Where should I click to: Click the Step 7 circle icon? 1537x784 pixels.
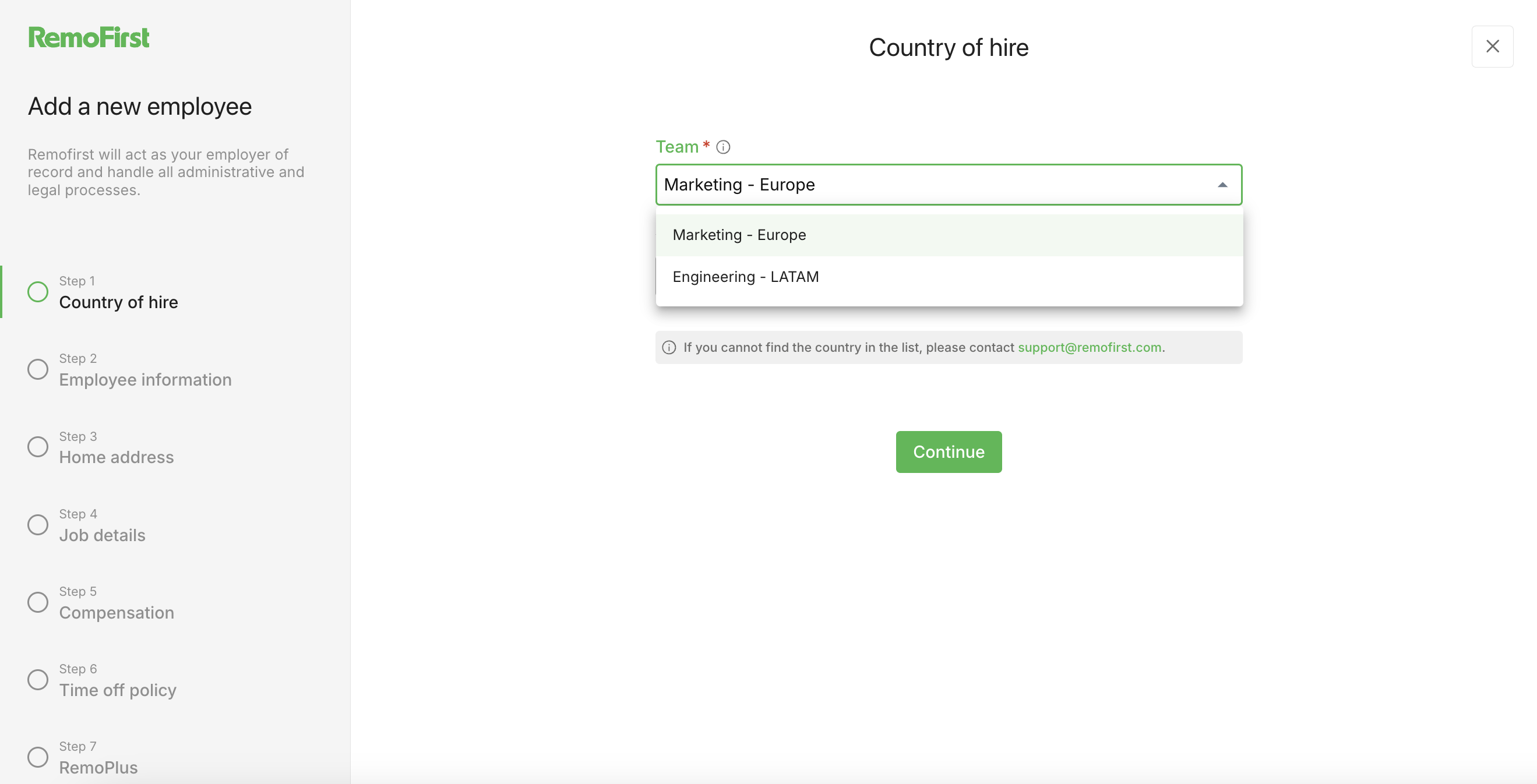click(38, 757)
